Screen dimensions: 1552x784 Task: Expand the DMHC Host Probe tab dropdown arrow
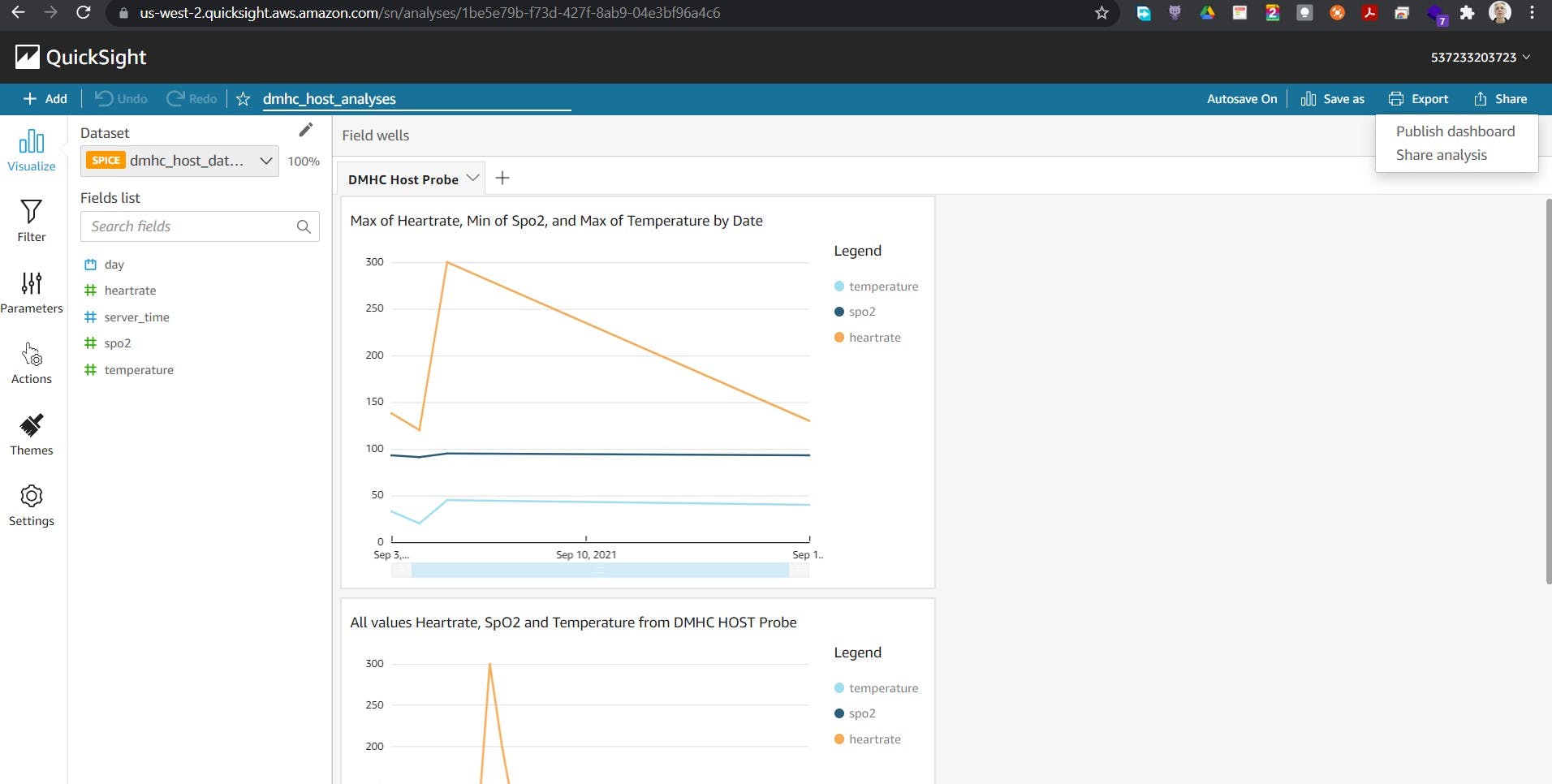click(x=472, y=178)
